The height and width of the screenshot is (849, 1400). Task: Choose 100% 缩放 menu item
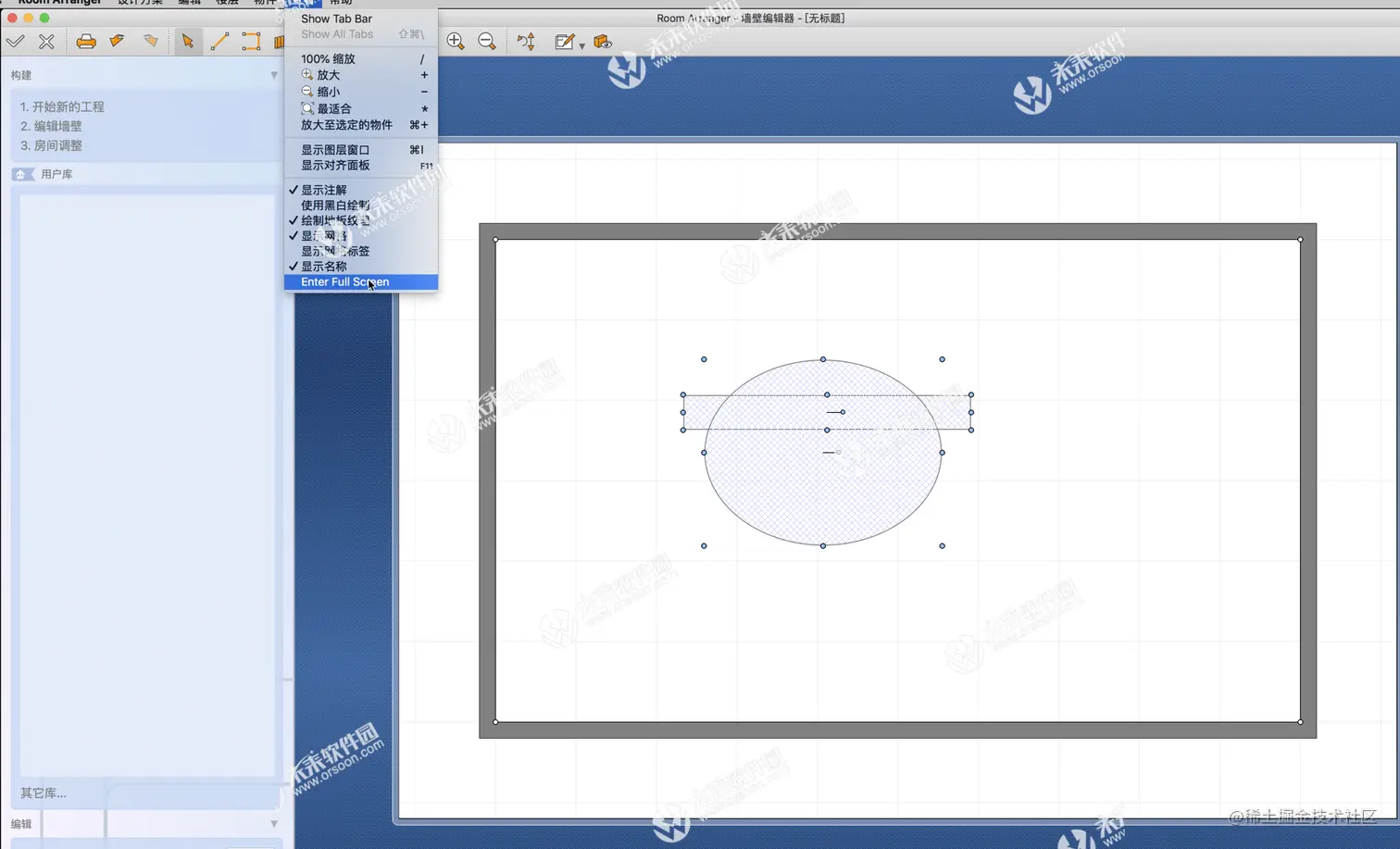pos(361,58)
